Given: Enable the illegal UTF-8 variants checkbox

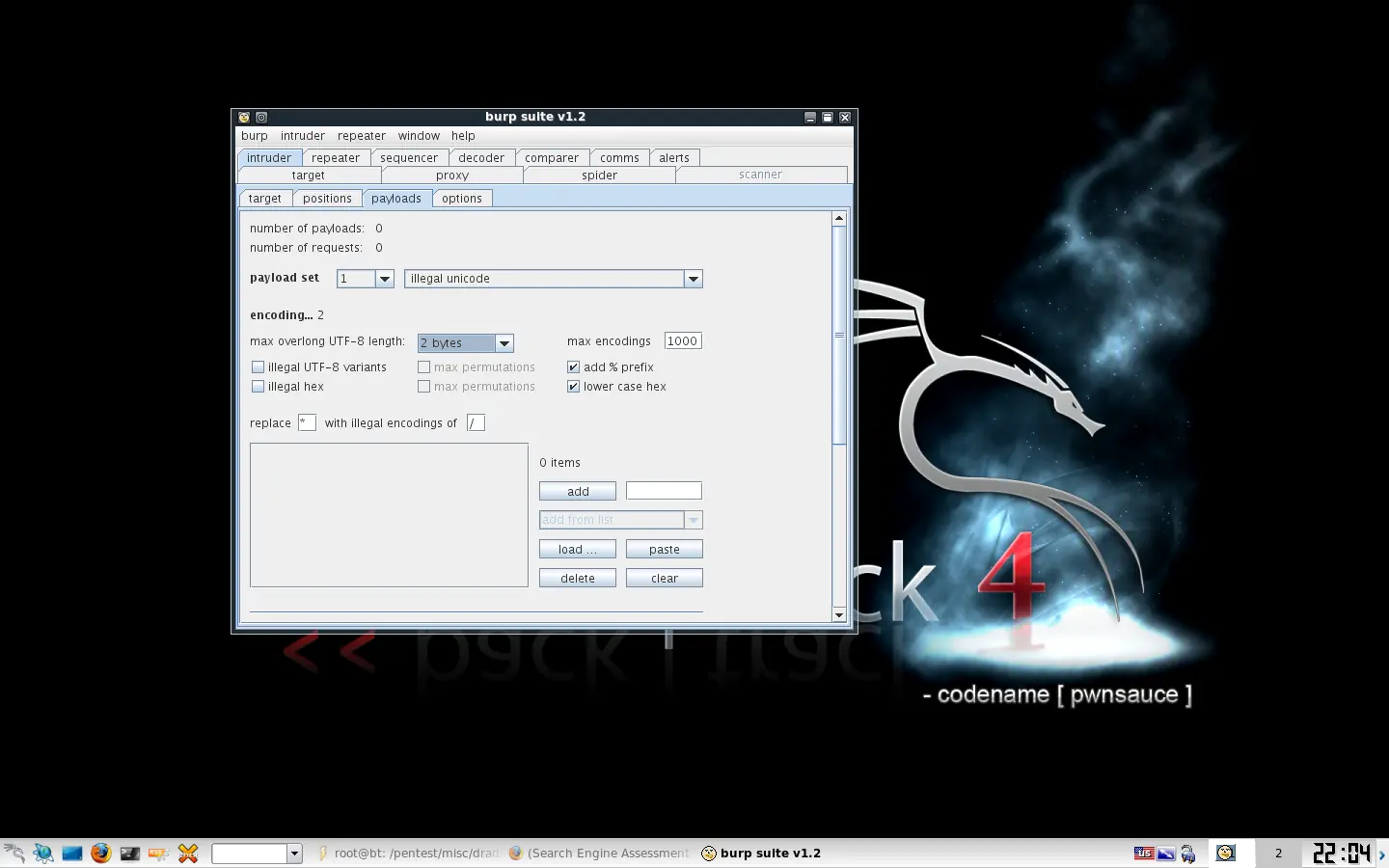Looking at the screenshot, I should tap(259, 367).
